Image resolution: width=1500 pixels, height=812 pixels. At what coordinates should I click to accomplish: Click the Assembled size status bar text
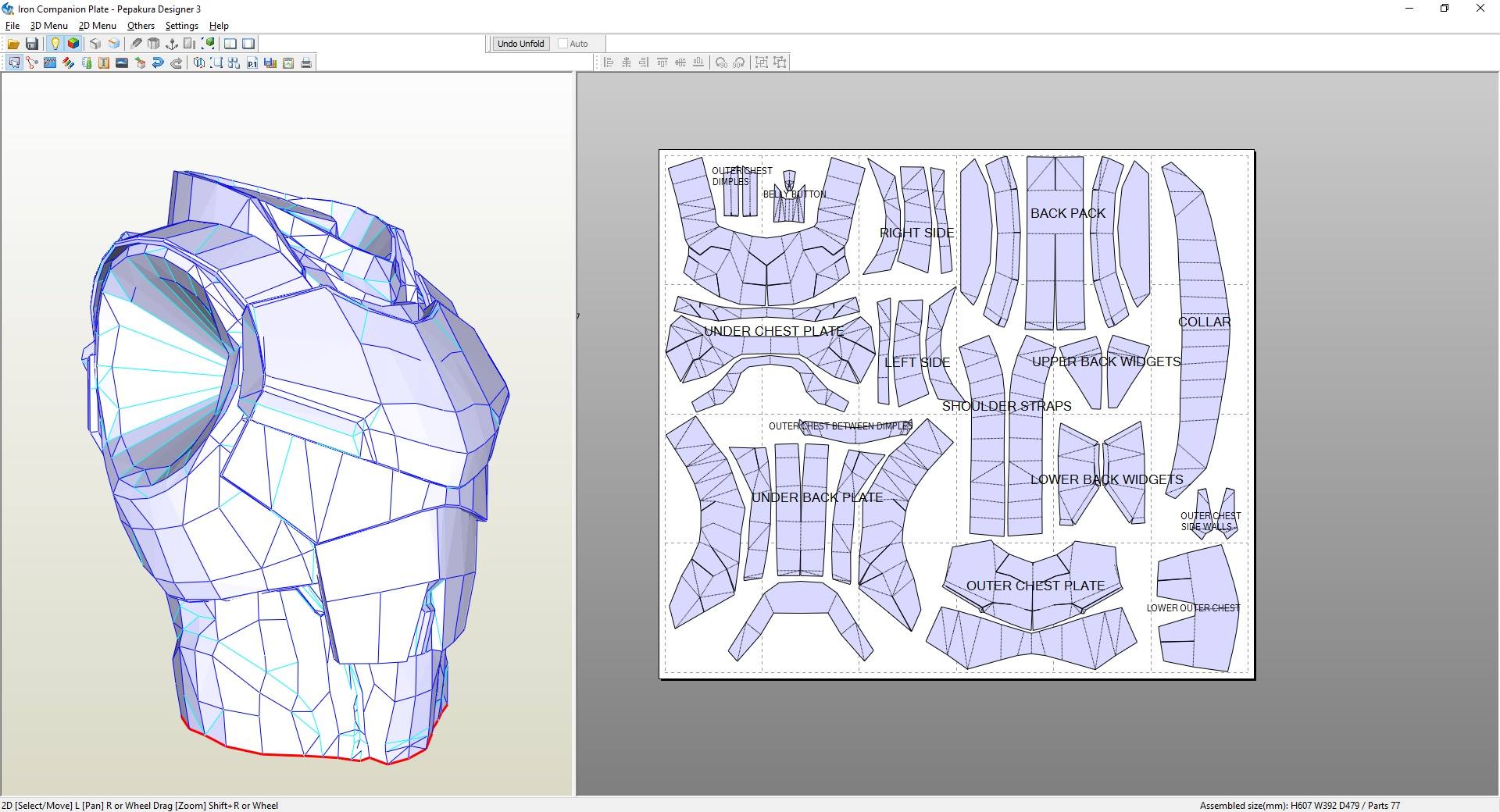[1300, 805]
